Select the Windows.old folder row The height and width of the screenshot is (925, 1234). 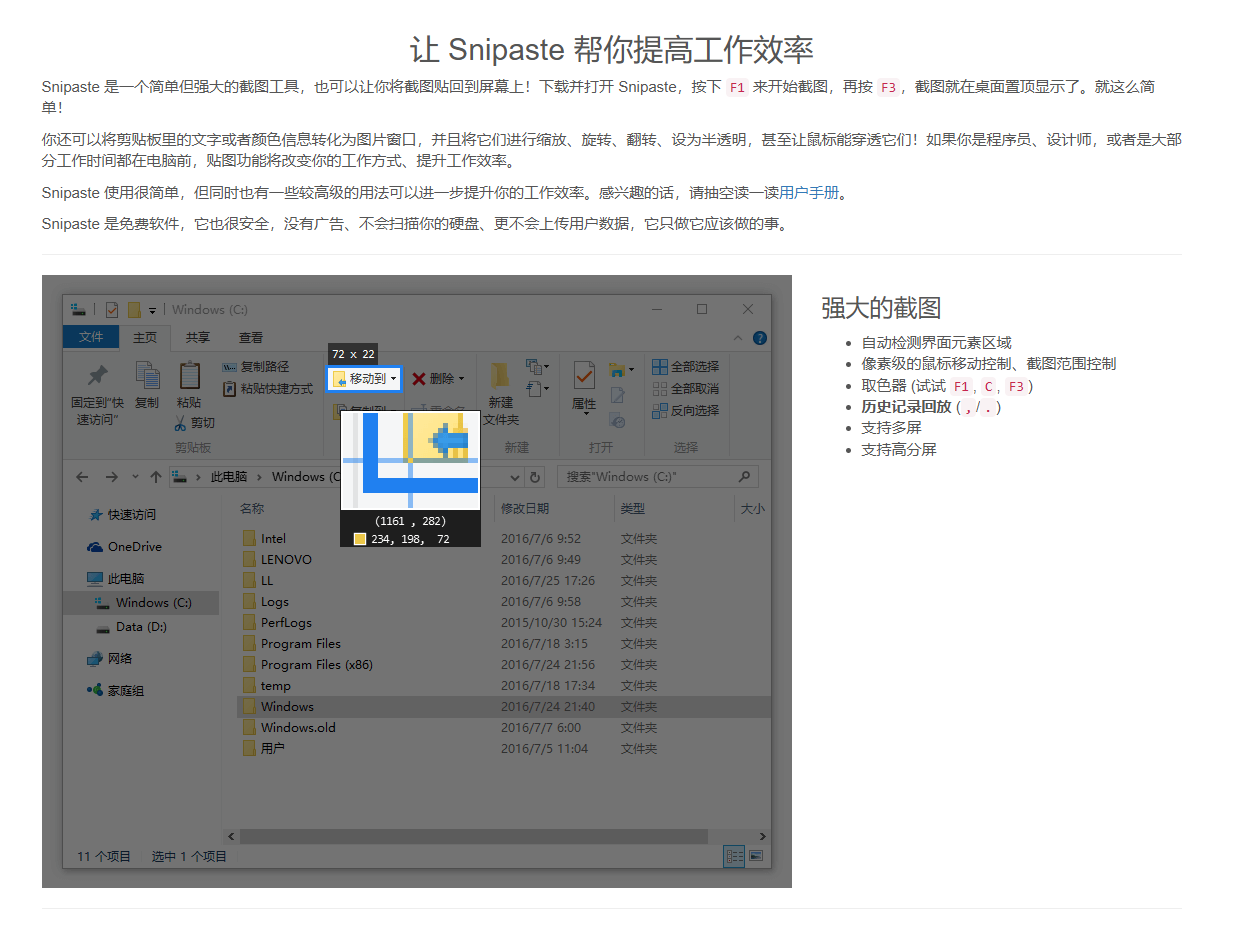point(503,728)
